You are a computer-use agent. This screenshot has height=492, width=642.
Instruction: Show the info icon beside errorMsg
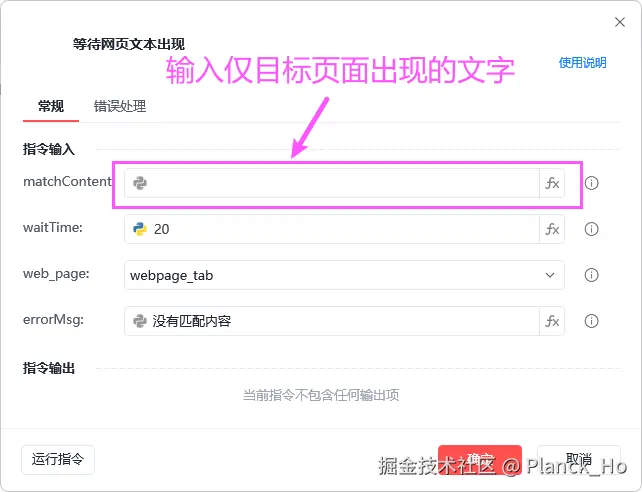tap(591, 321)
